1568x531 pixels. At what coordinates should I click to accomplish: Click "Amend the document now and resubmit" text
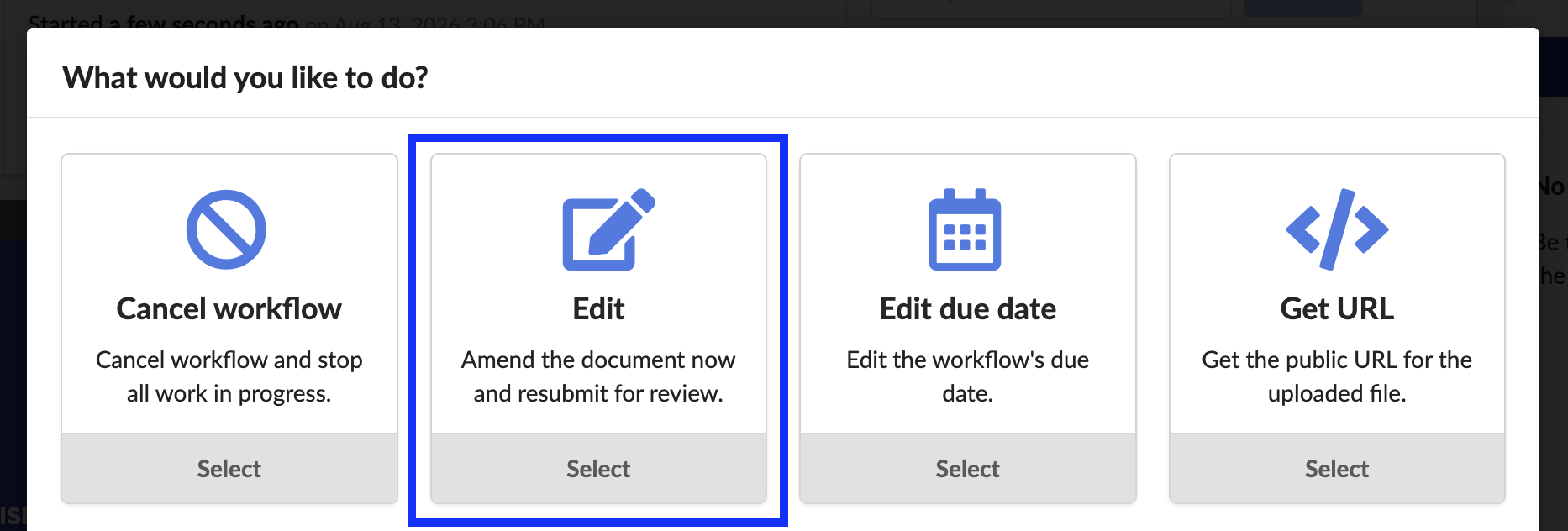click(598, 376)
